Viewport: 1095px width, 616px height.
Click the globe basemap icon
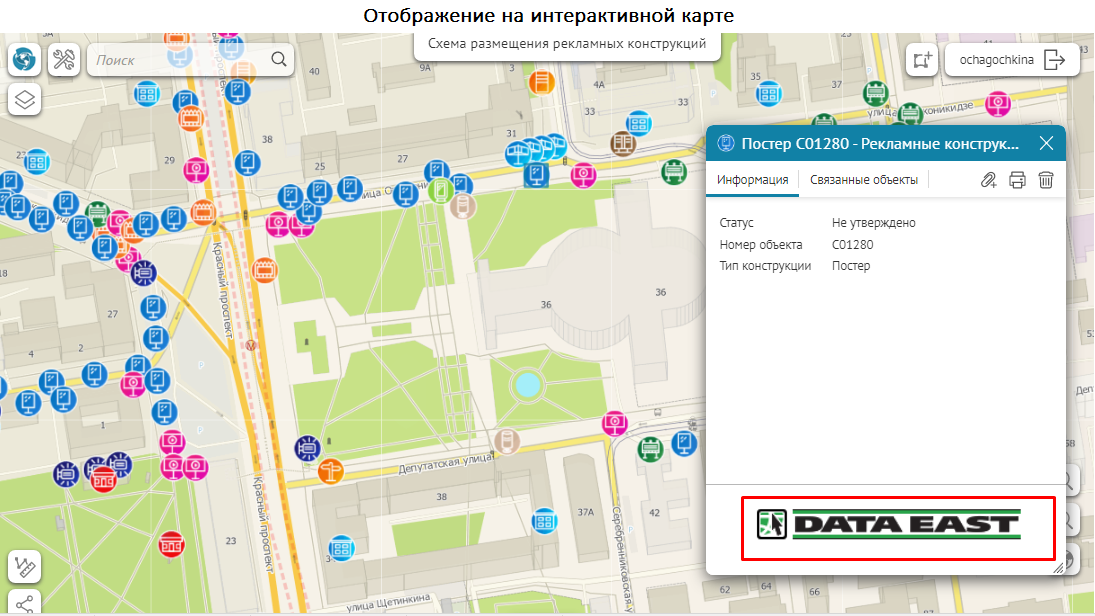point(25,60)
